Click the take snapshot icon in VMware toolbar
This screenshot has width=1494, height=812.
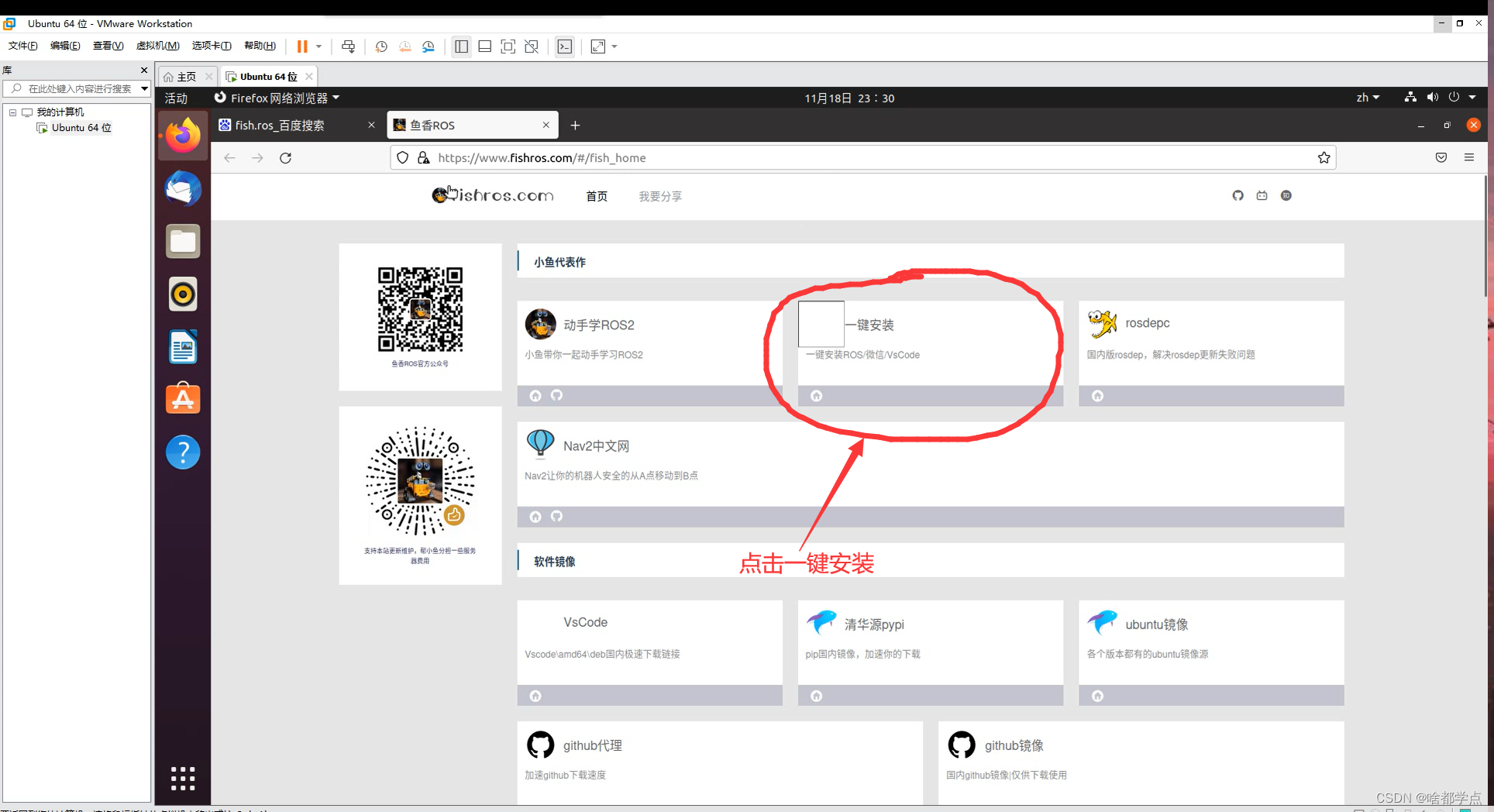(x=381, y=46)
